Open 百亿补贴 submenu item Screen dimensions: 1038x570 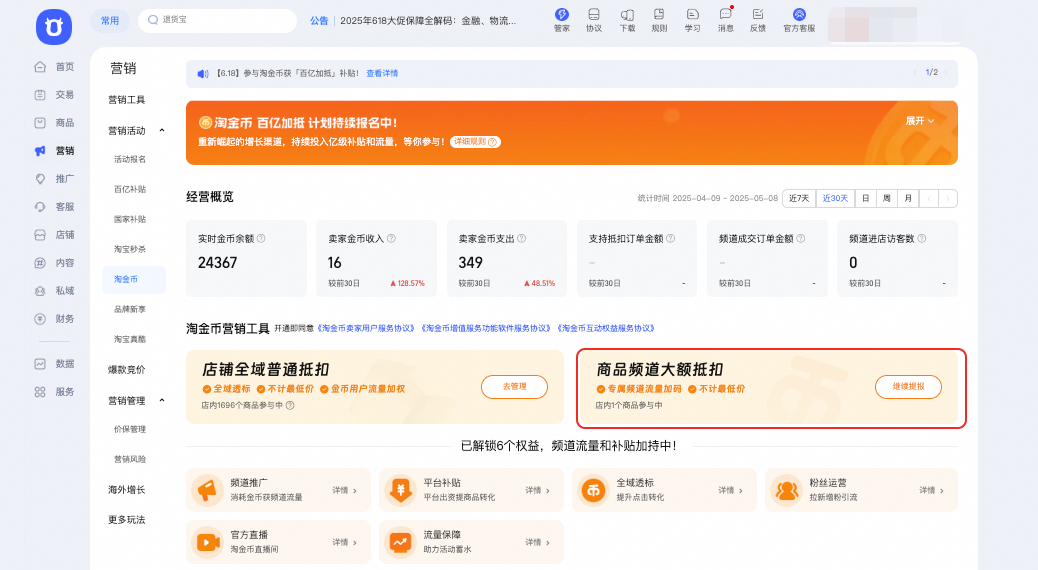point(130,189)
